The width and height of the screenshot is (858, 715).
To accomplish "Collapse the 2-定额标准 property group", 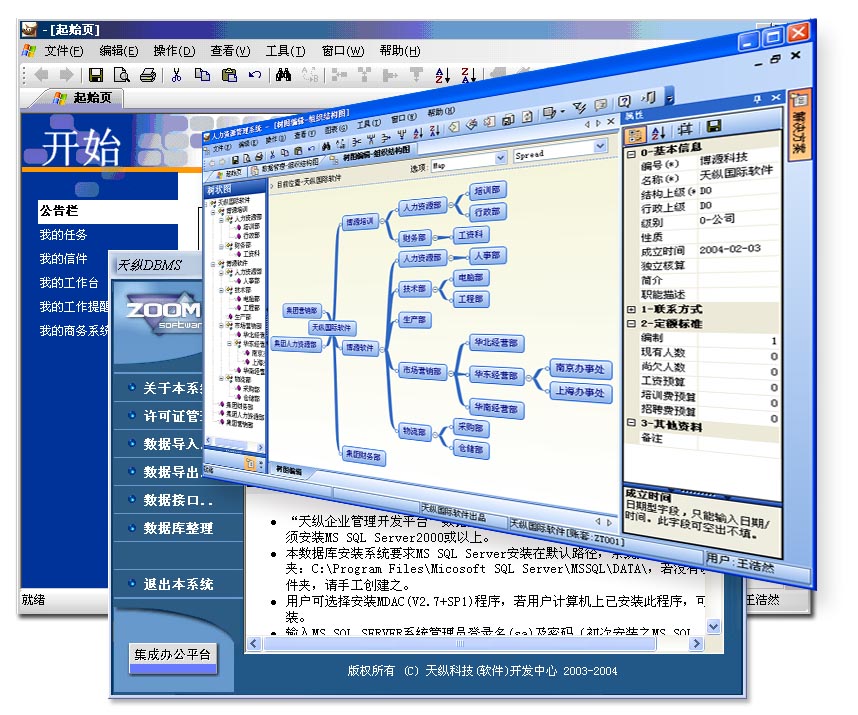I will click(x=631, y=323).
